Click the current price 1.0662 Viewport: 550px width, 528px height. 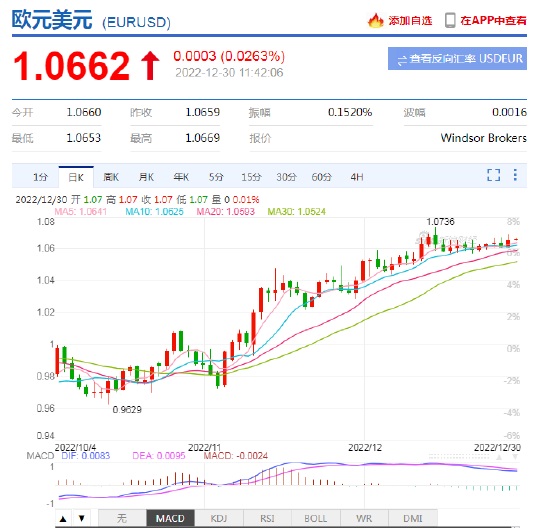click(x=72, y=66)
